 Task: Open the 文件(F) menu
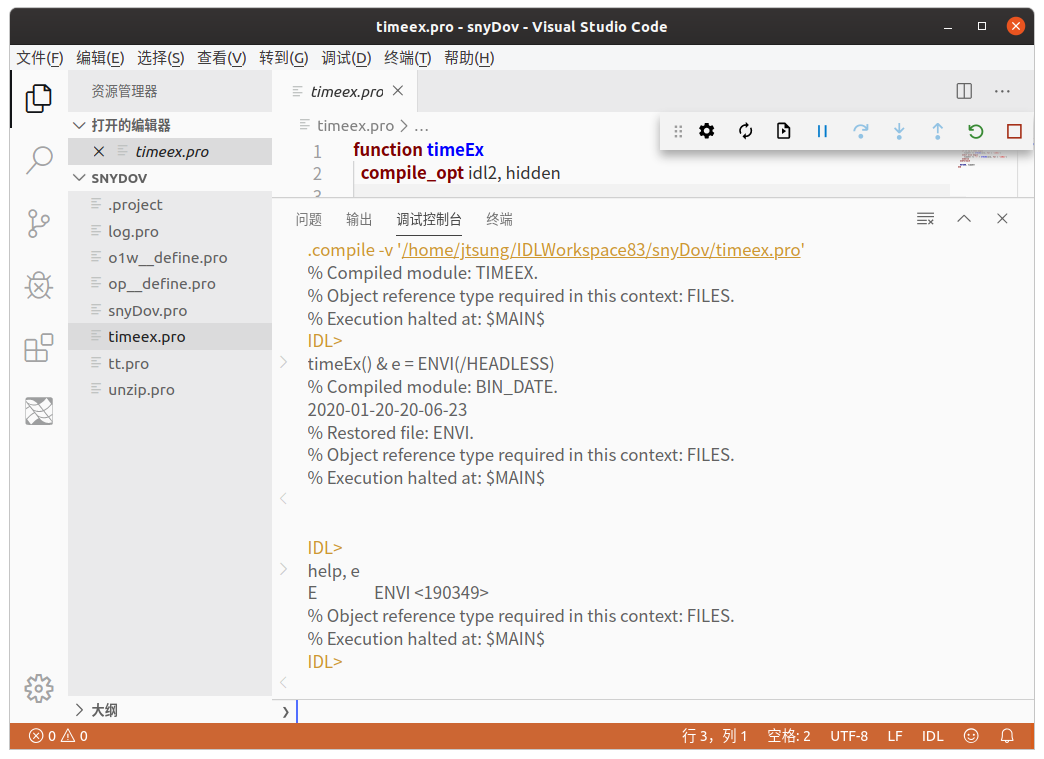pos(39,59)
